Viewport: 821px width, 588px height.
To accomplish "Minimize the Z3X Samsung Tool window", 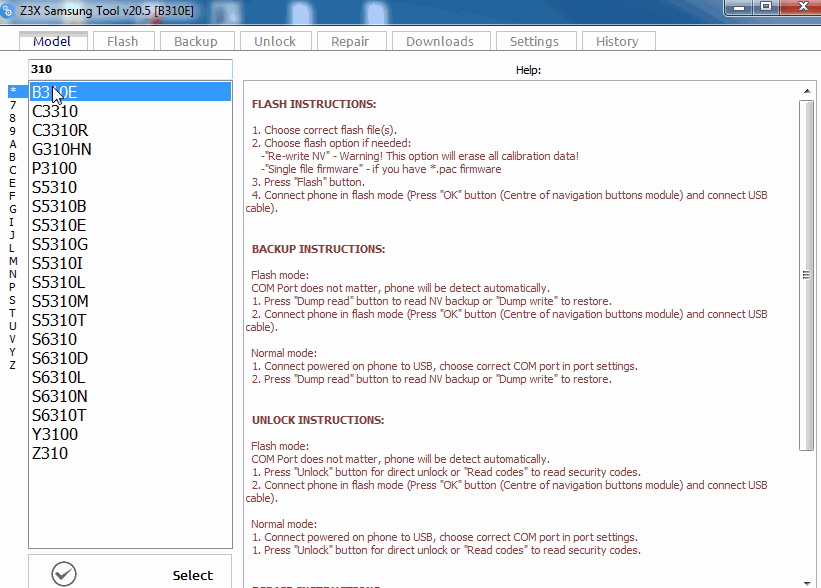I will [x=739, y=7].
